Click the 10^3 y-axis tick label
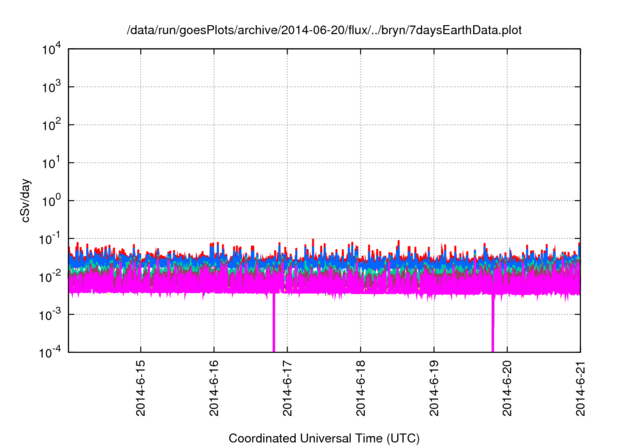The image size is (640, 448). pyautogui.click(x=51, y=87)
